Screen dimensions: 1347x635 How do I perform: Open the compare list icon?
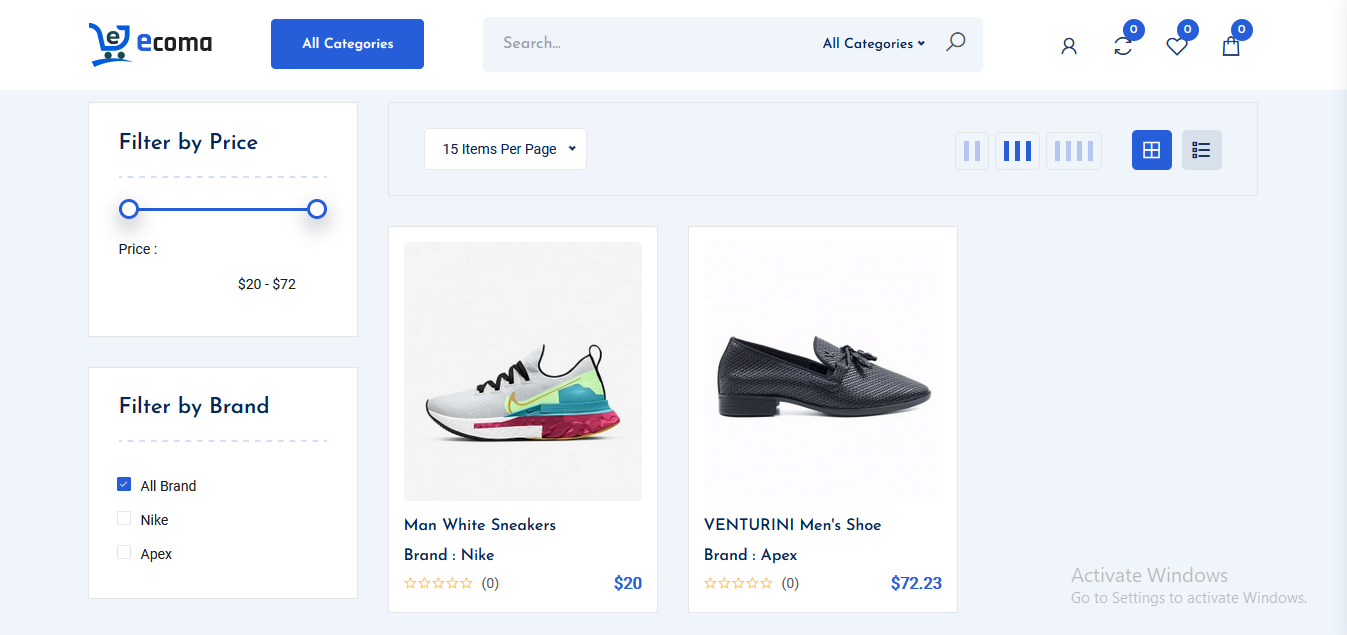tap(1123, 46)
